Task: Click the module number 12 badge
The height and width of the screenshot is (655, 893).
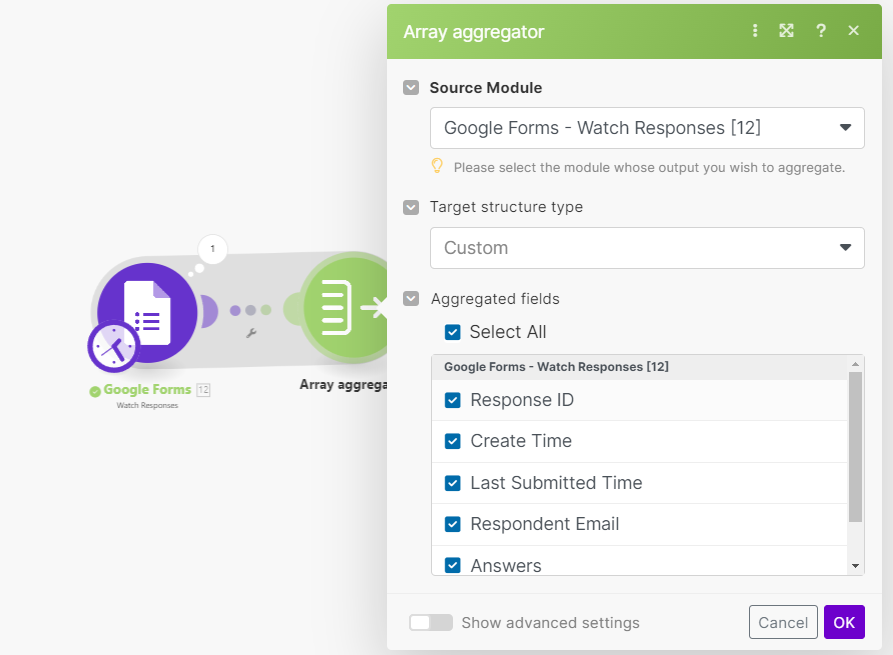Action: [203, 390]
